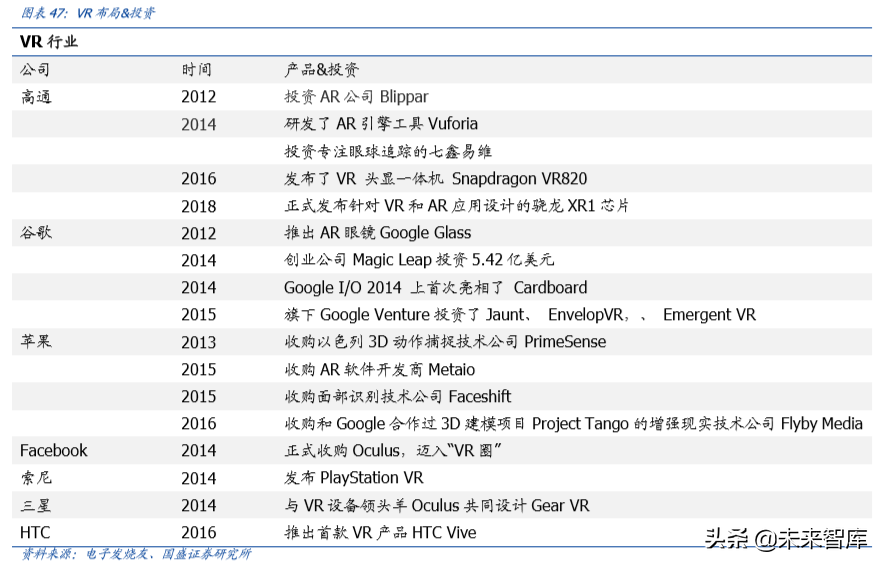Click the 2012 year in the 高通 row
Screen dimensions: 884x567
tap(198, 97)
